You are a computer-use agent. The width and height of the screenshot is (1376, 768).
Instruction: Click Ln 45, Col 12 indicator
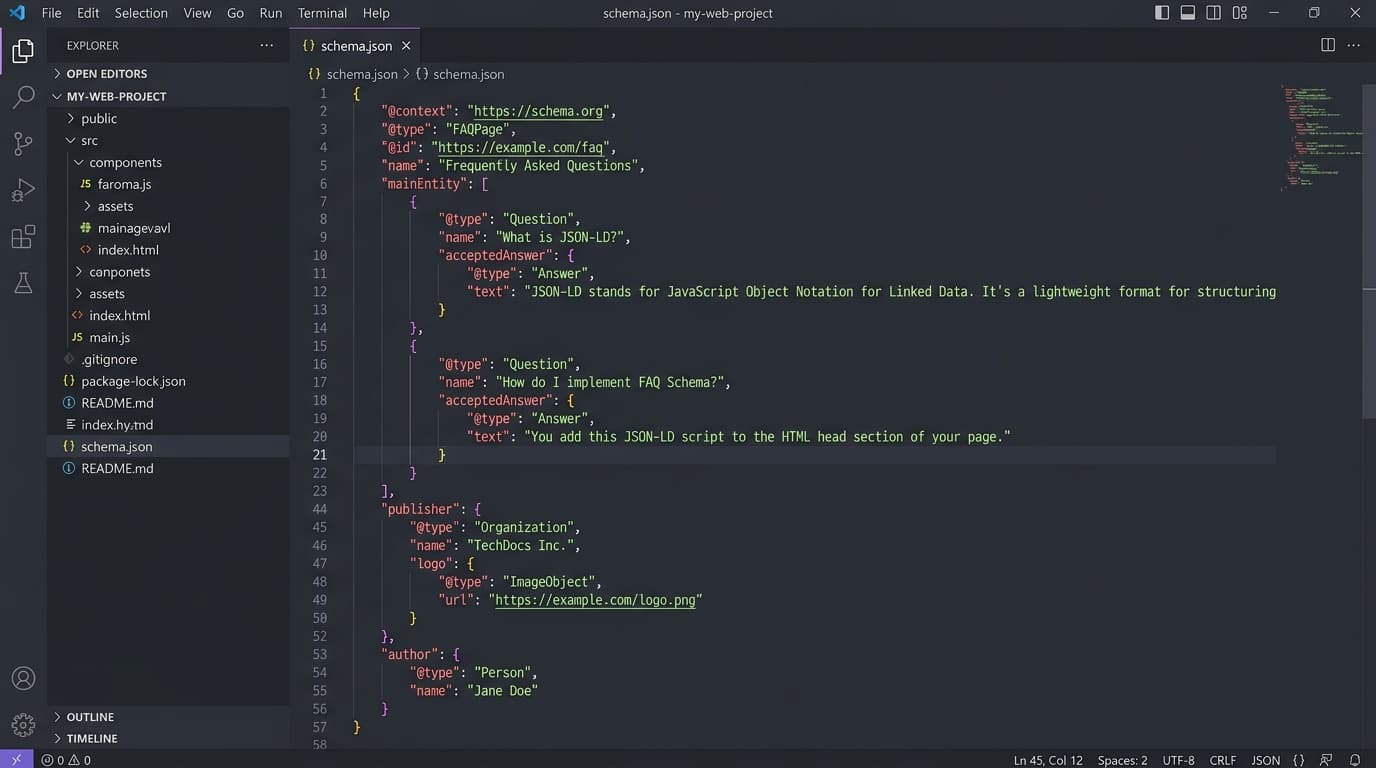point(1047,760)
